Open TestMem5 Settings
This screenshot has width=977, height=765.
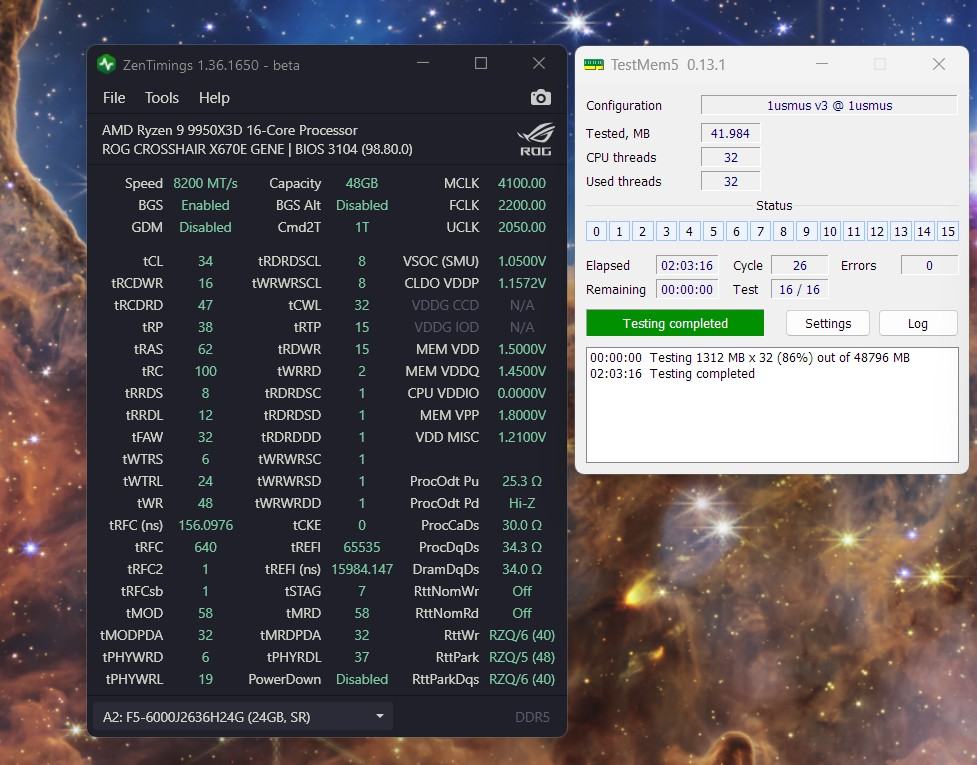pos(827,323)
